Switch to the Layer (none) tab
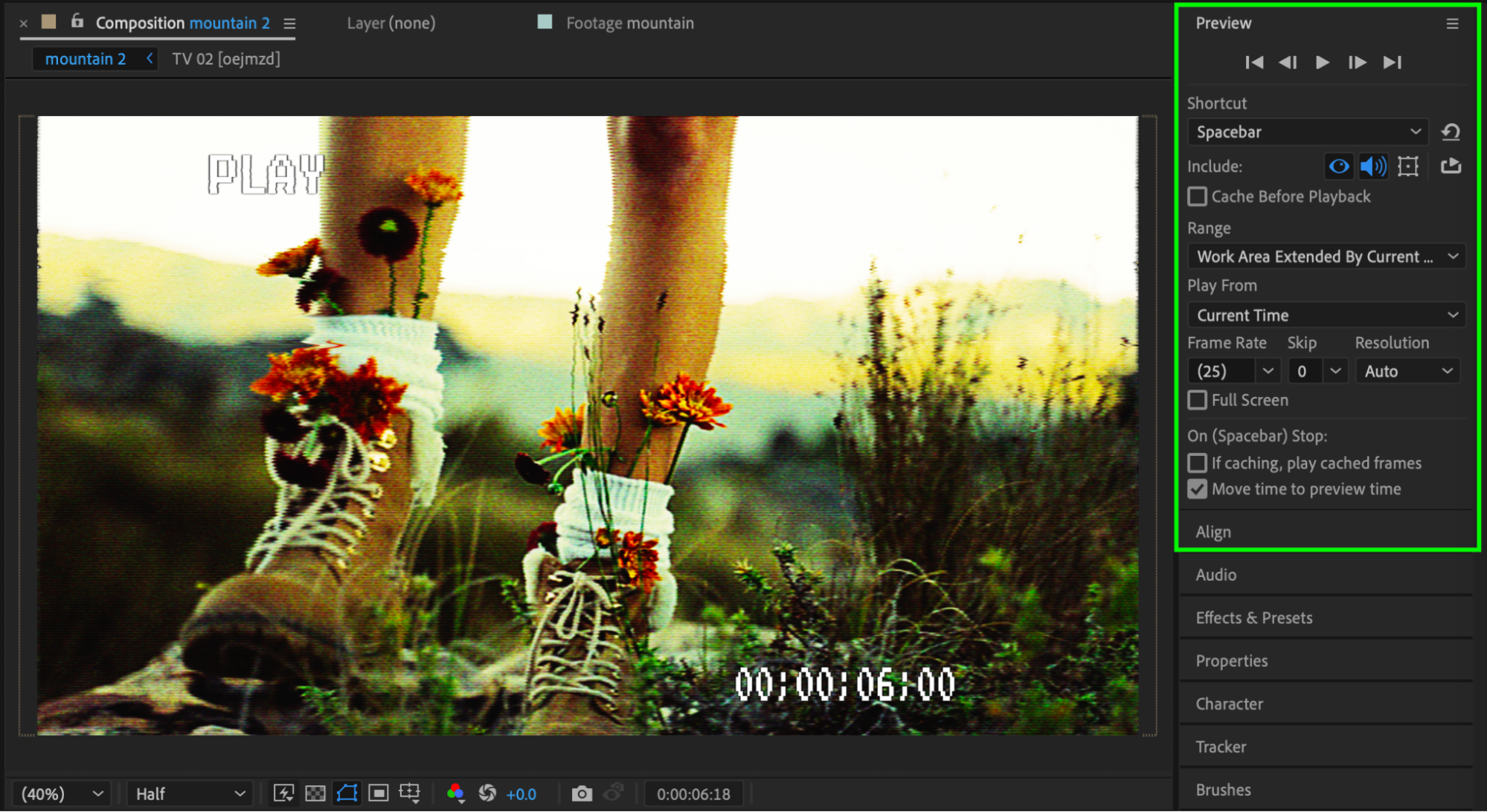This screenshot has height=812, width=1487. pos(391,23)
